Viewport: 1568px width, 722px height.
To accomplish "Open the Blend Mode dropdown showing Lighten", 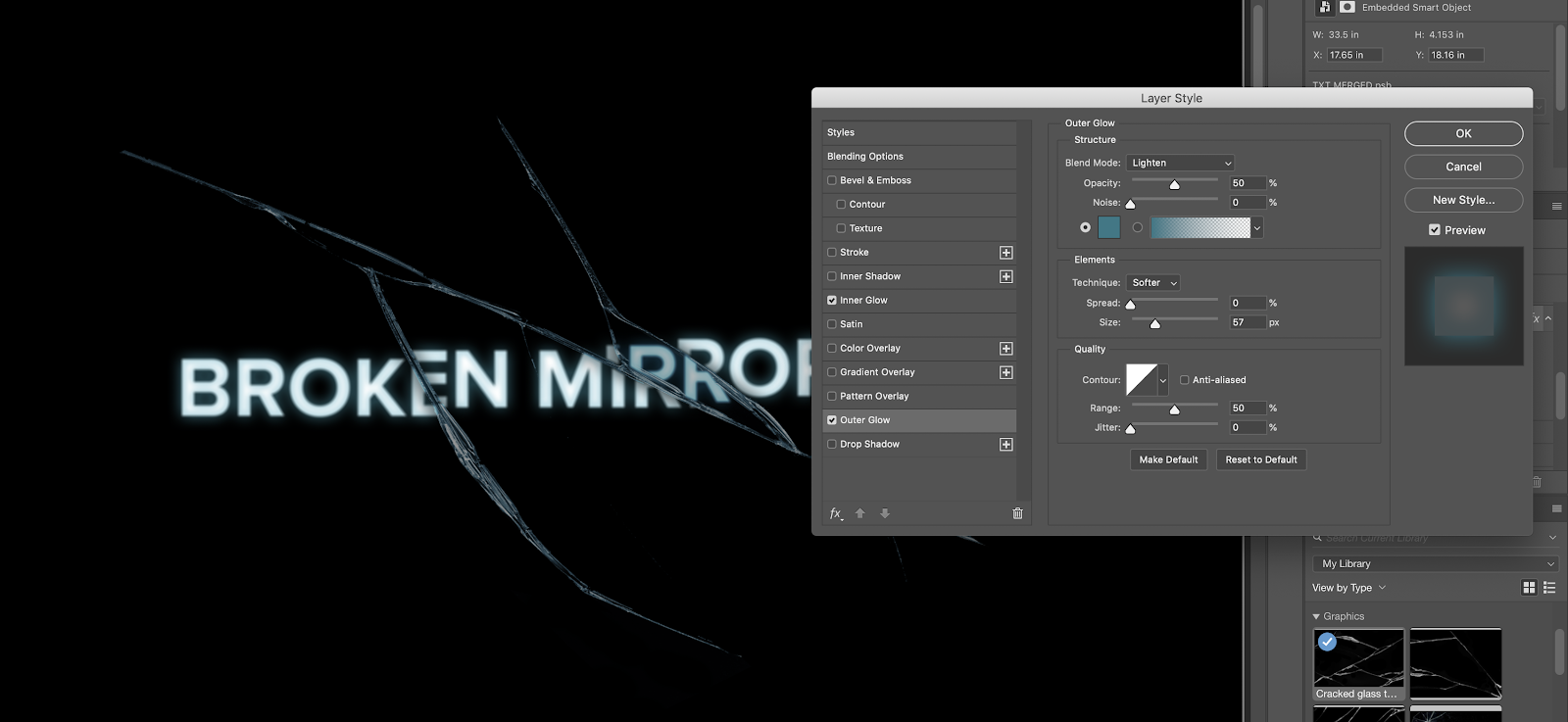I will click(x=1181, y=163).
